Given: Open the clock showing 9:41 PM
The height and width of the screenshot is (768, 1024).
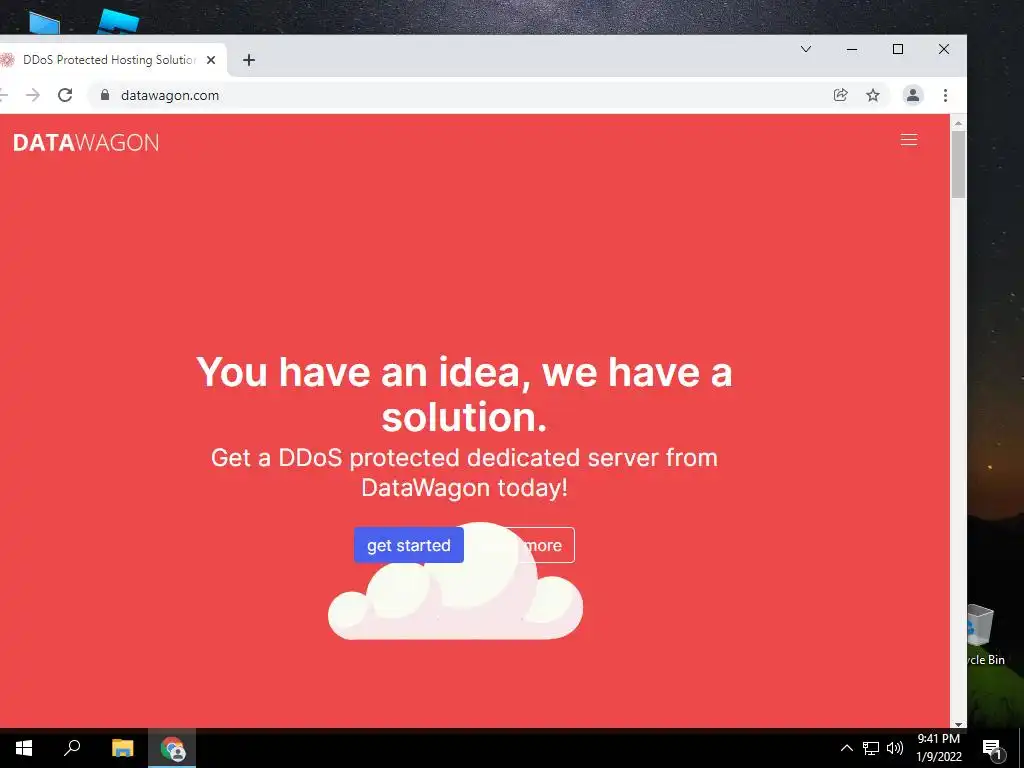Looking at the screenshot, I should click(x=938, y=748).
